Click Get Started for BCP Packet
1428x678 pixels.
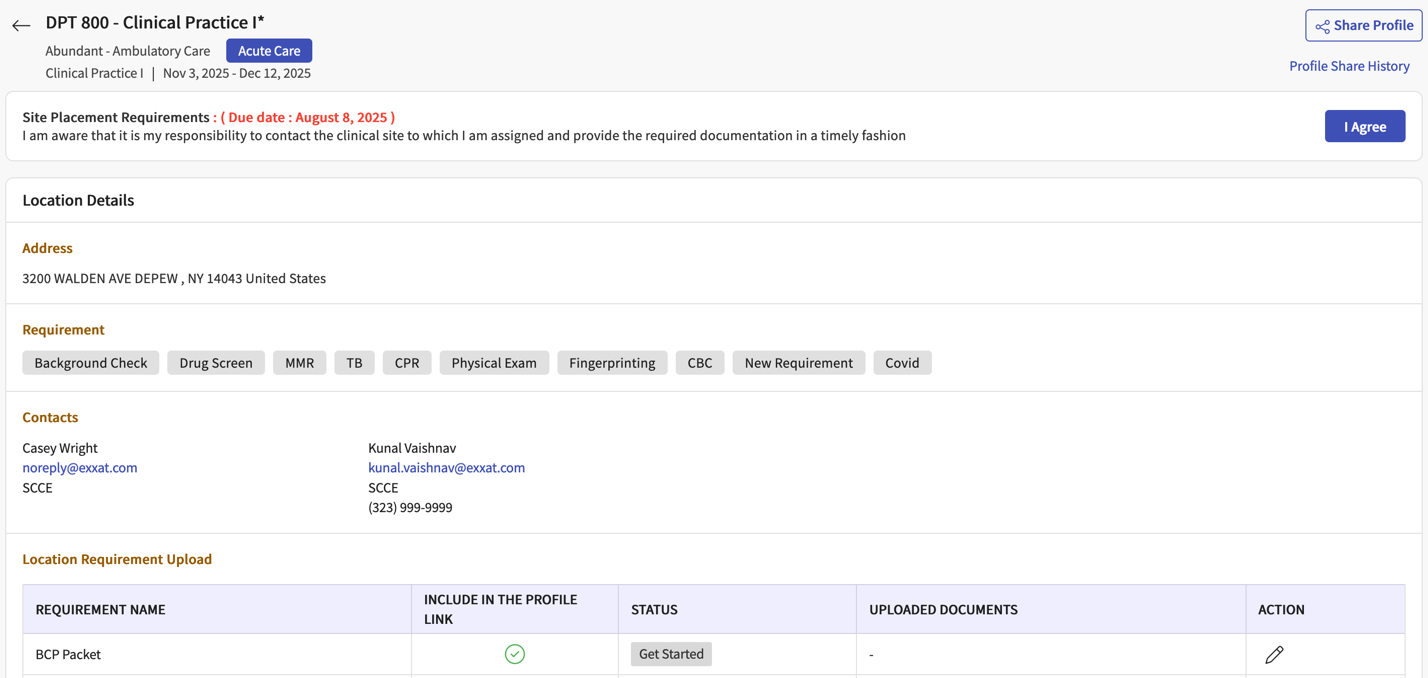(670, 654)
